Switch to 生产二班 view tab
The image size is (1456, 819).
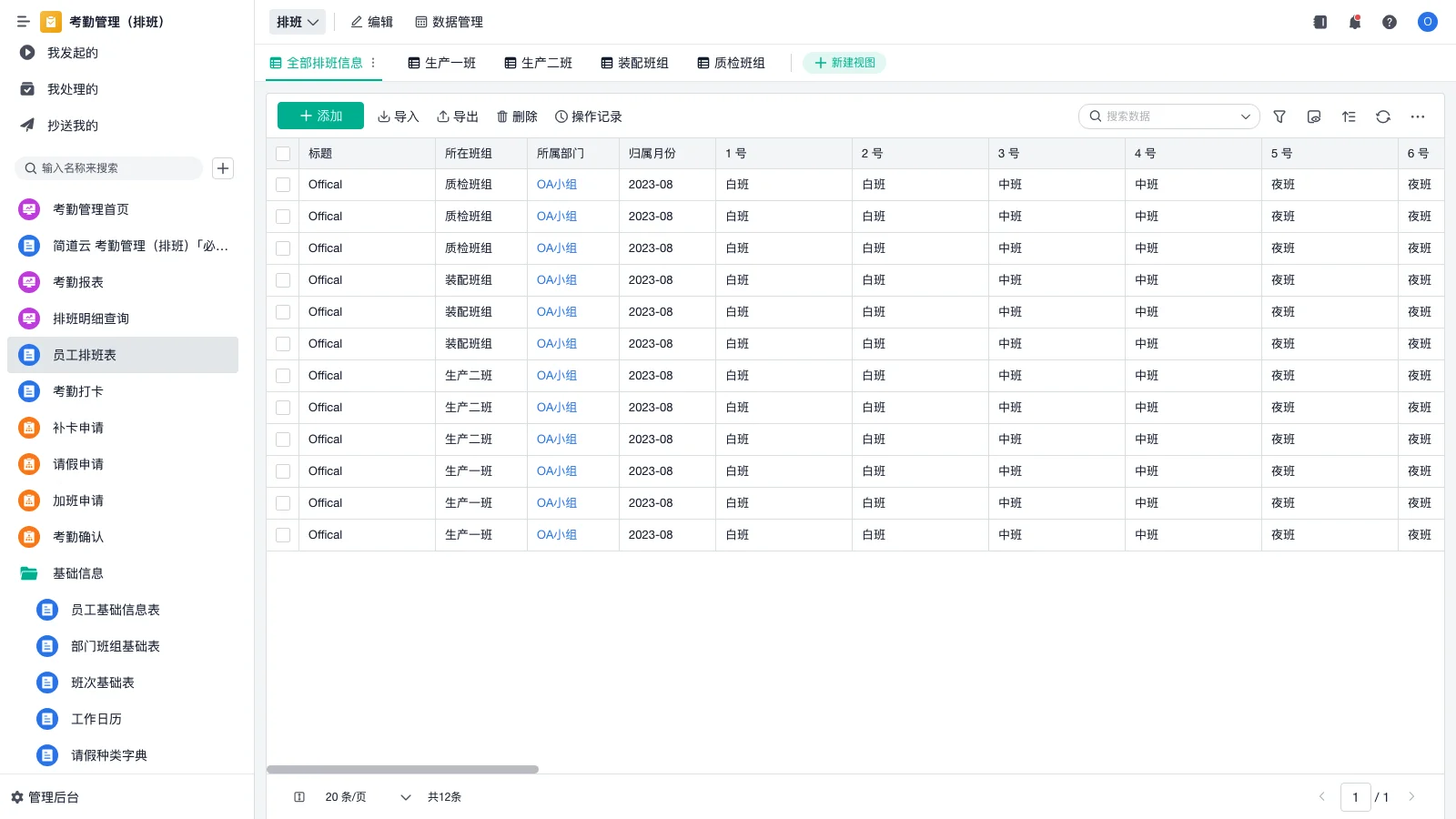pos(539,63)
